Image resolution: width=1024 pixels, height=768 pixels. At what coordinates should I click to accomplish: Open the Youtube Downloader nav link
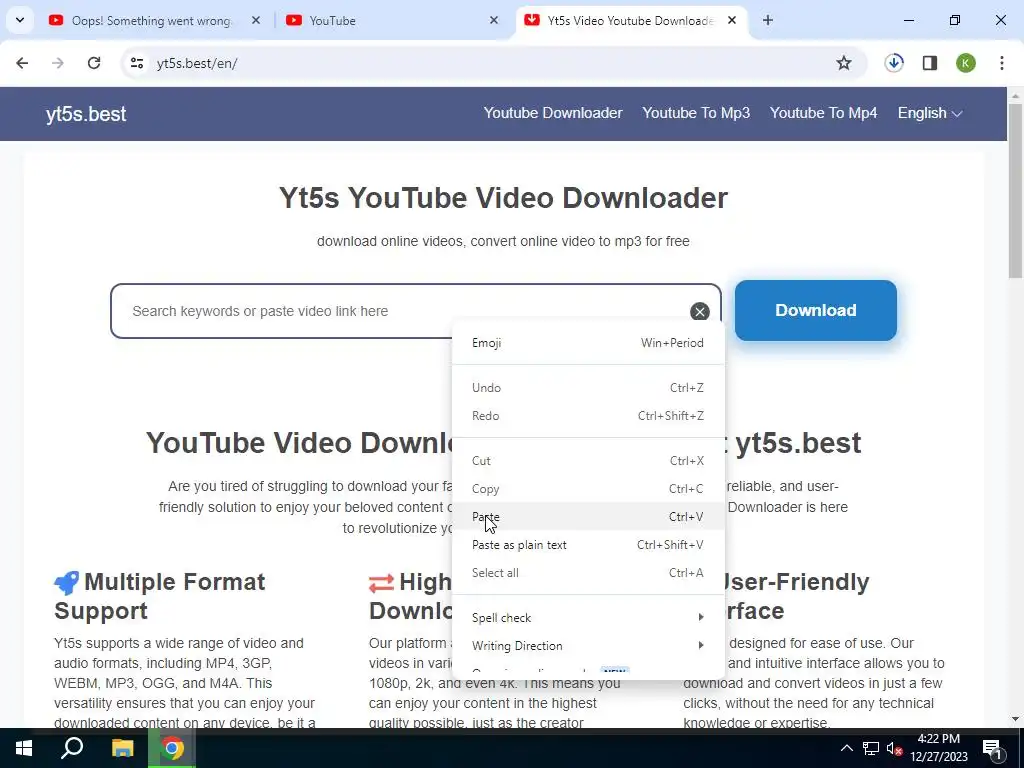pyautogui.click(x=553, y=113)
